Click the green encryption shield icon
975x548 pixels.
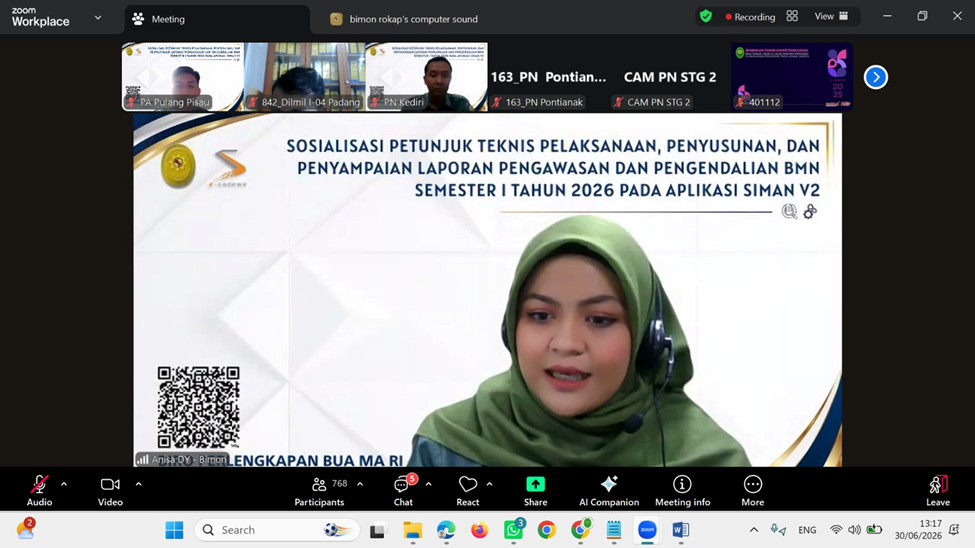706,16
